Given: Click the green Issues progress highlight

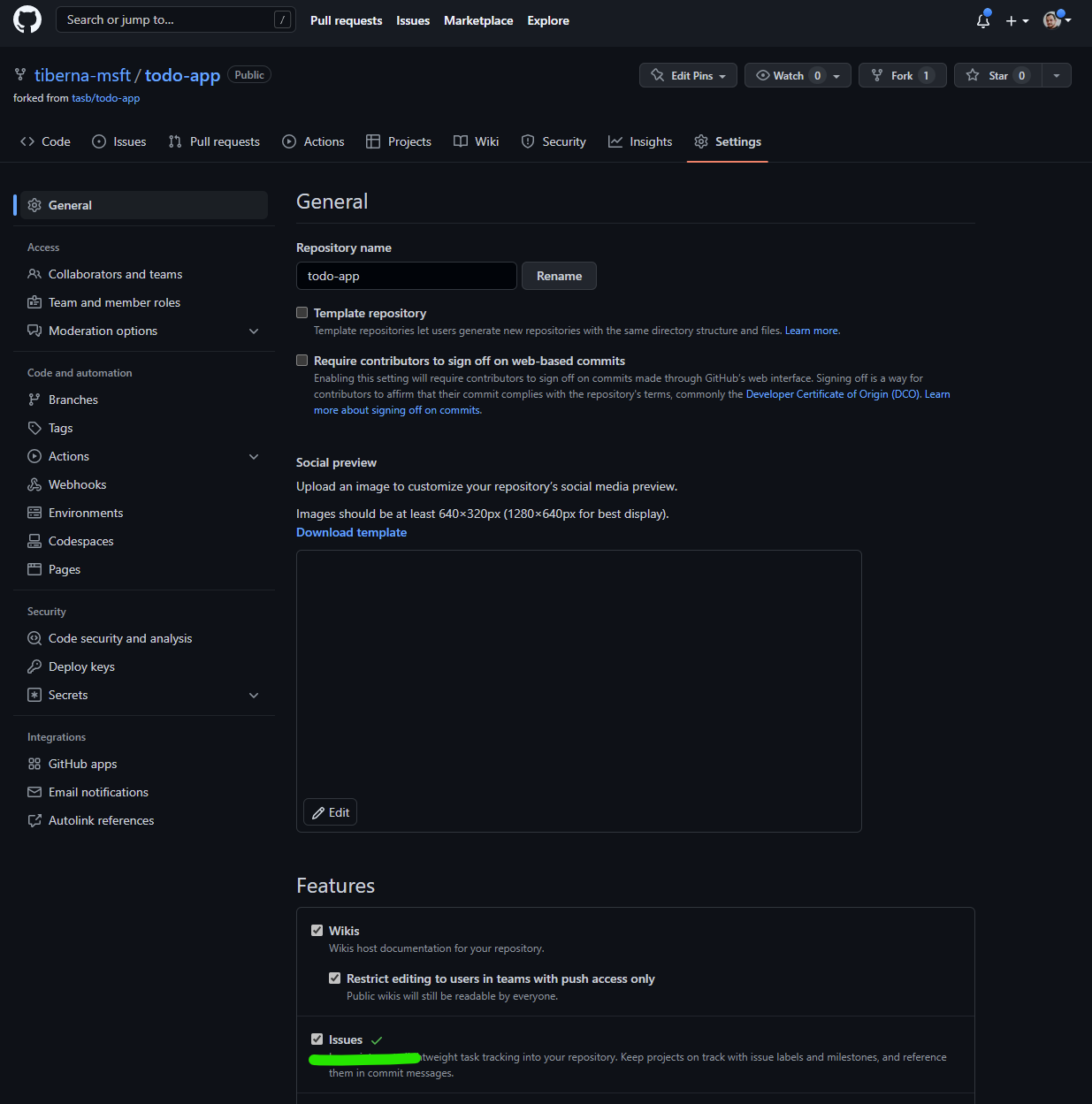Looking at the screenshot, I should tap(364, 1057).
